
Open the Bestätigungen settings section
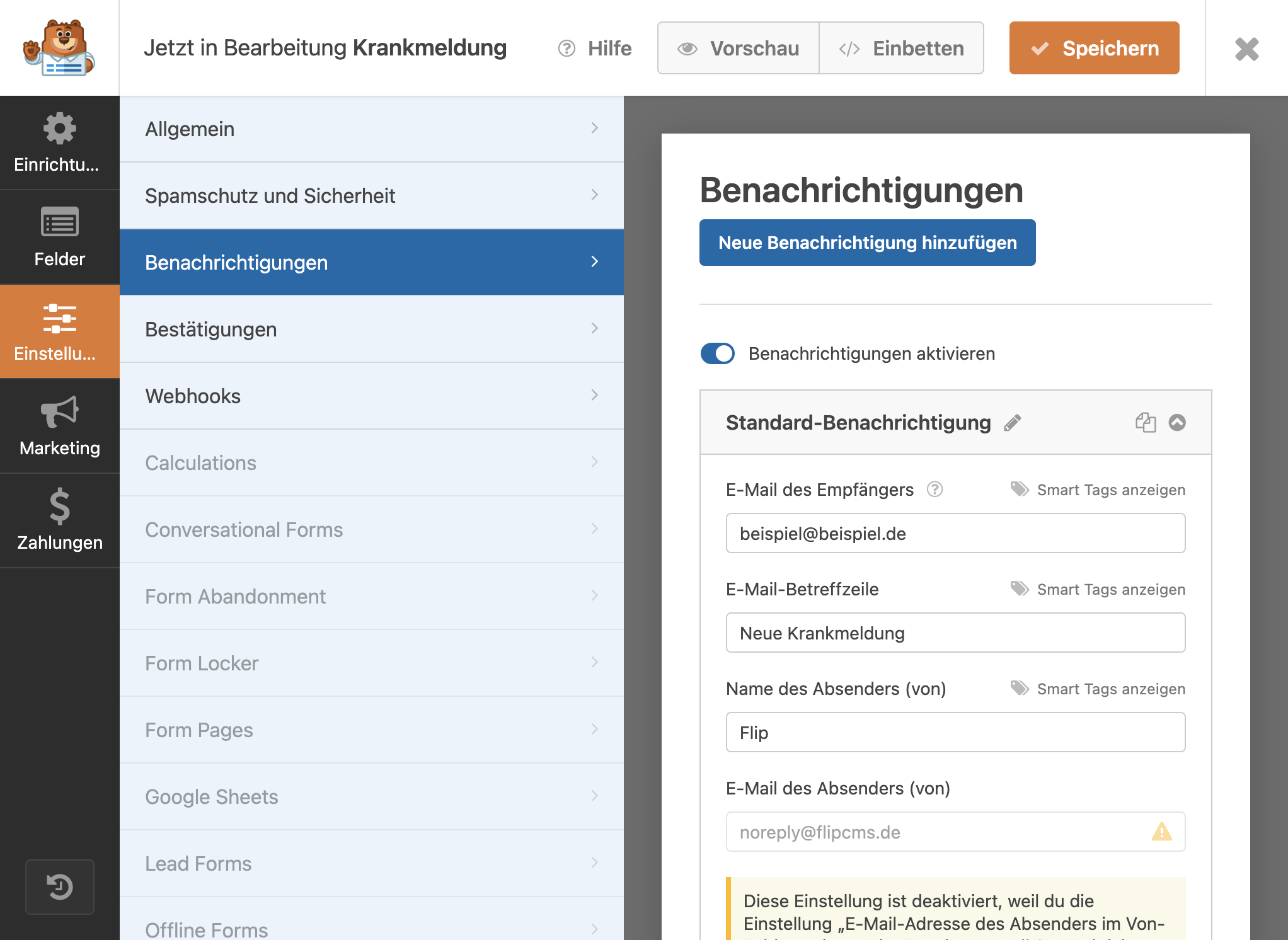(x=372, y=330)
